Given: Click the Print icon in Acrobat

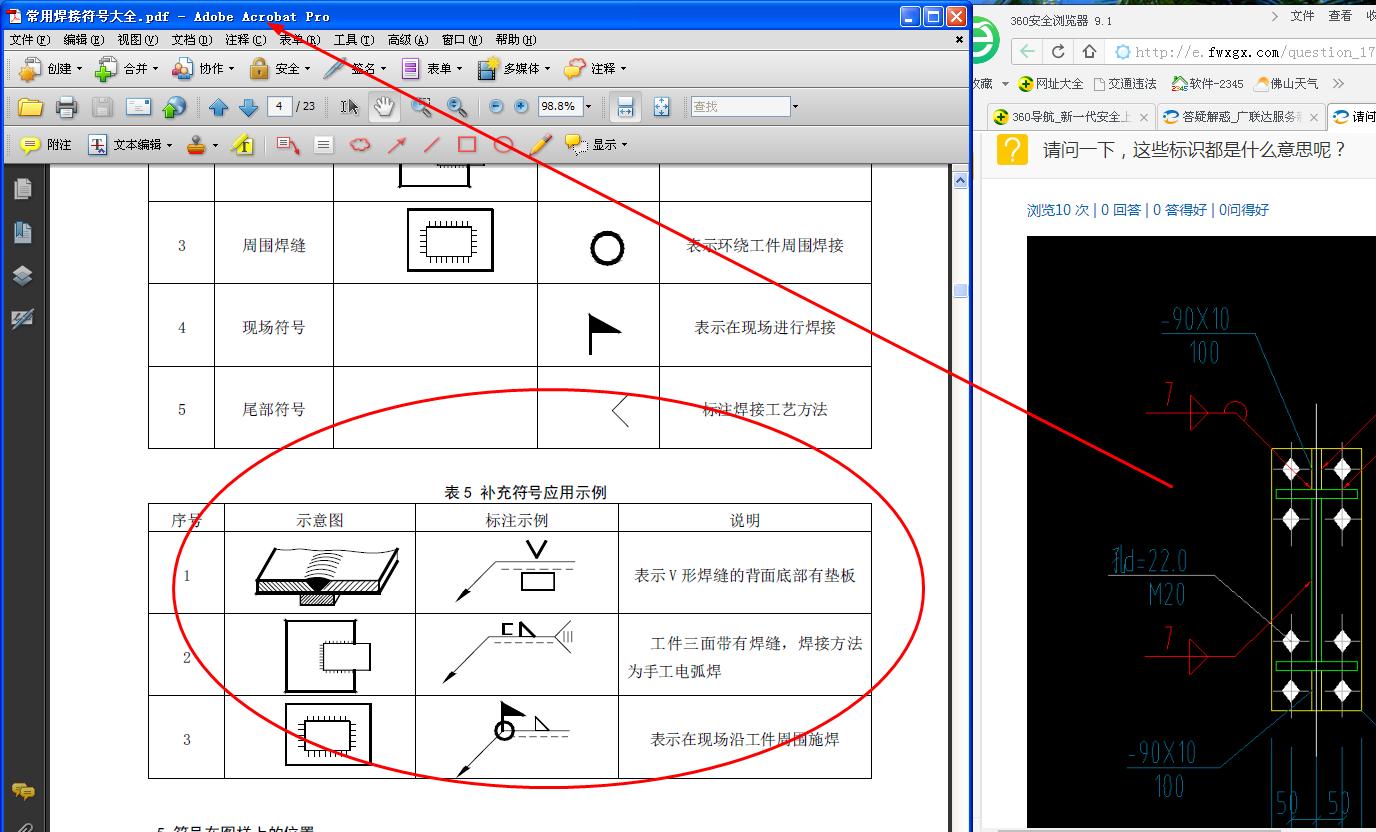Looking at the screenshot, I should coord(66,107).
